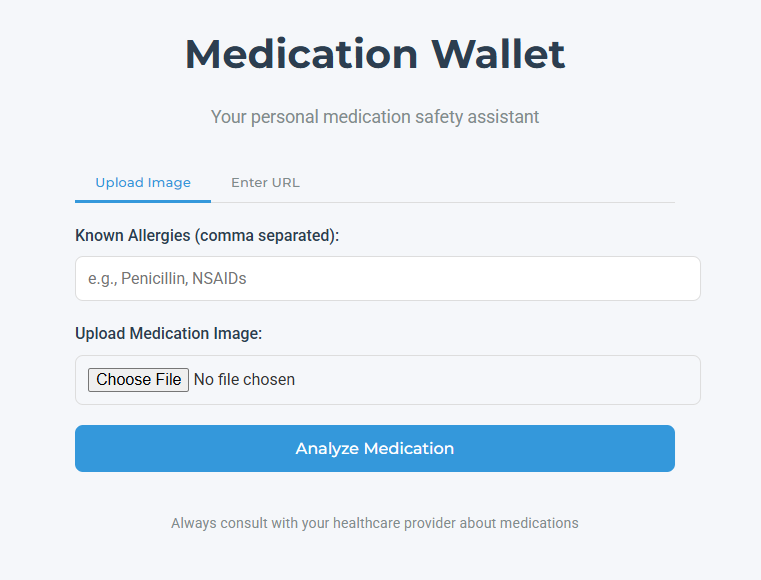761x580 pixels.
Task: Focus the Known Allergies text field
Action: (387, 279)
